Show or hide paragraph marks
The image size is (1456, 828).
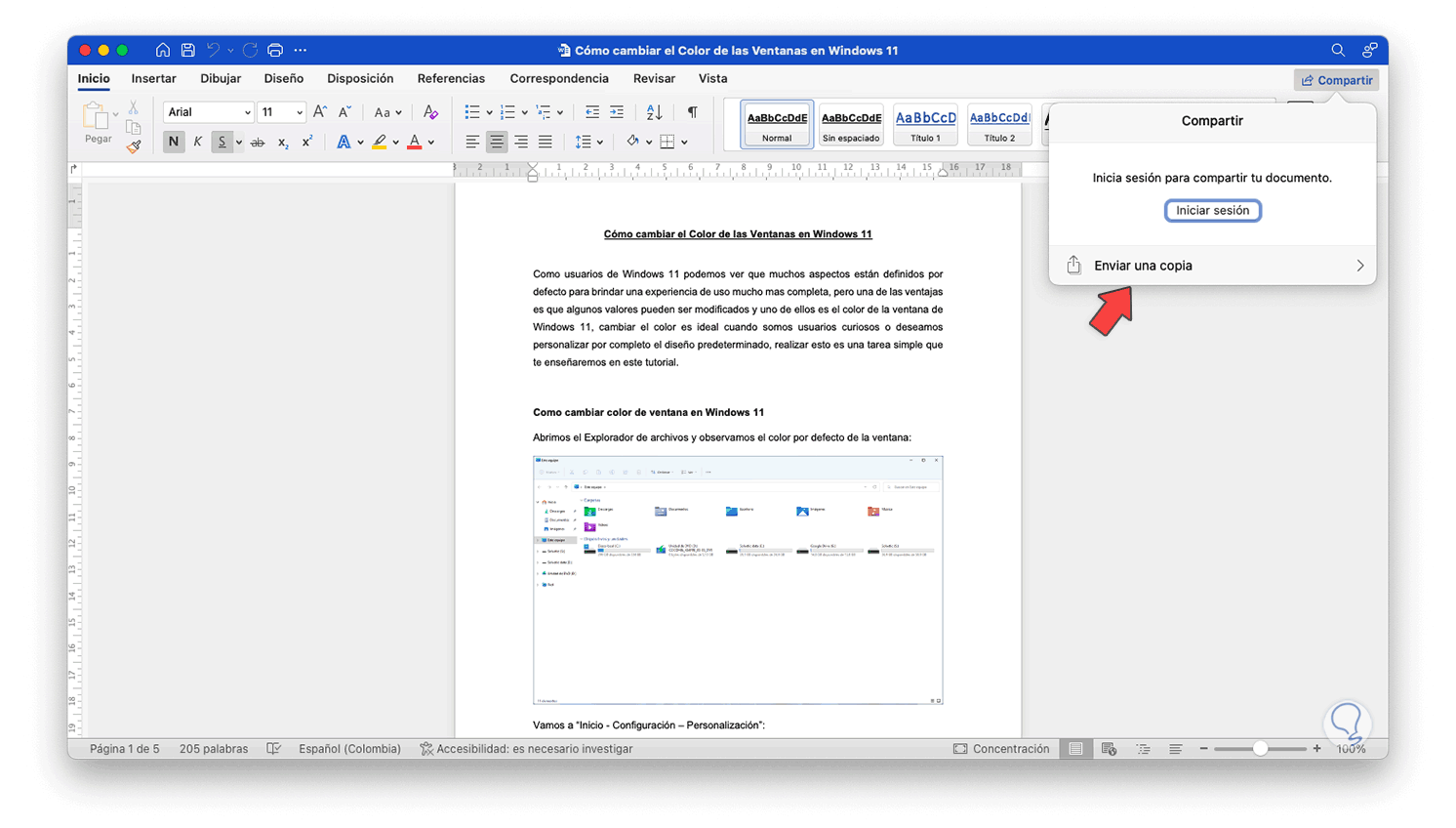(692, 112)
